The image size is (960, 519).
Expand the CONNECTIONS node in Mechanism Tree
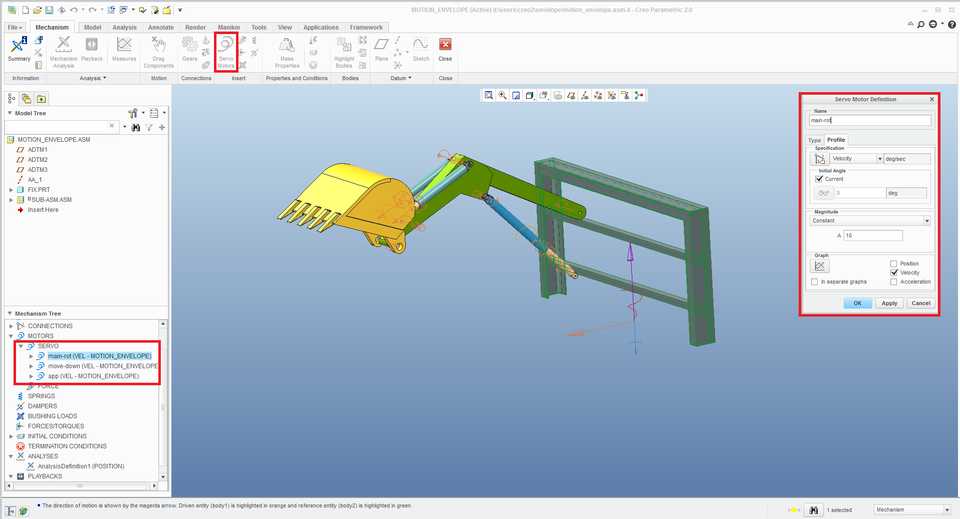(11, 326)
